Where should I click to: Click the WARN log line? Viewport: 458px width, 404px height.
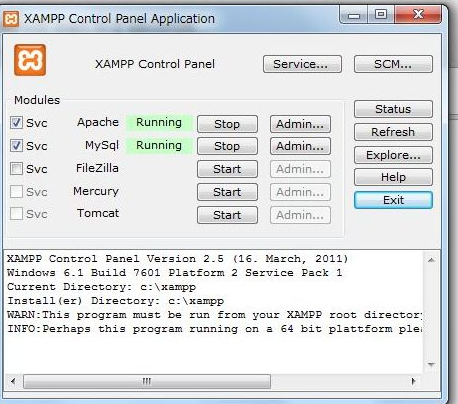(215, 315)
